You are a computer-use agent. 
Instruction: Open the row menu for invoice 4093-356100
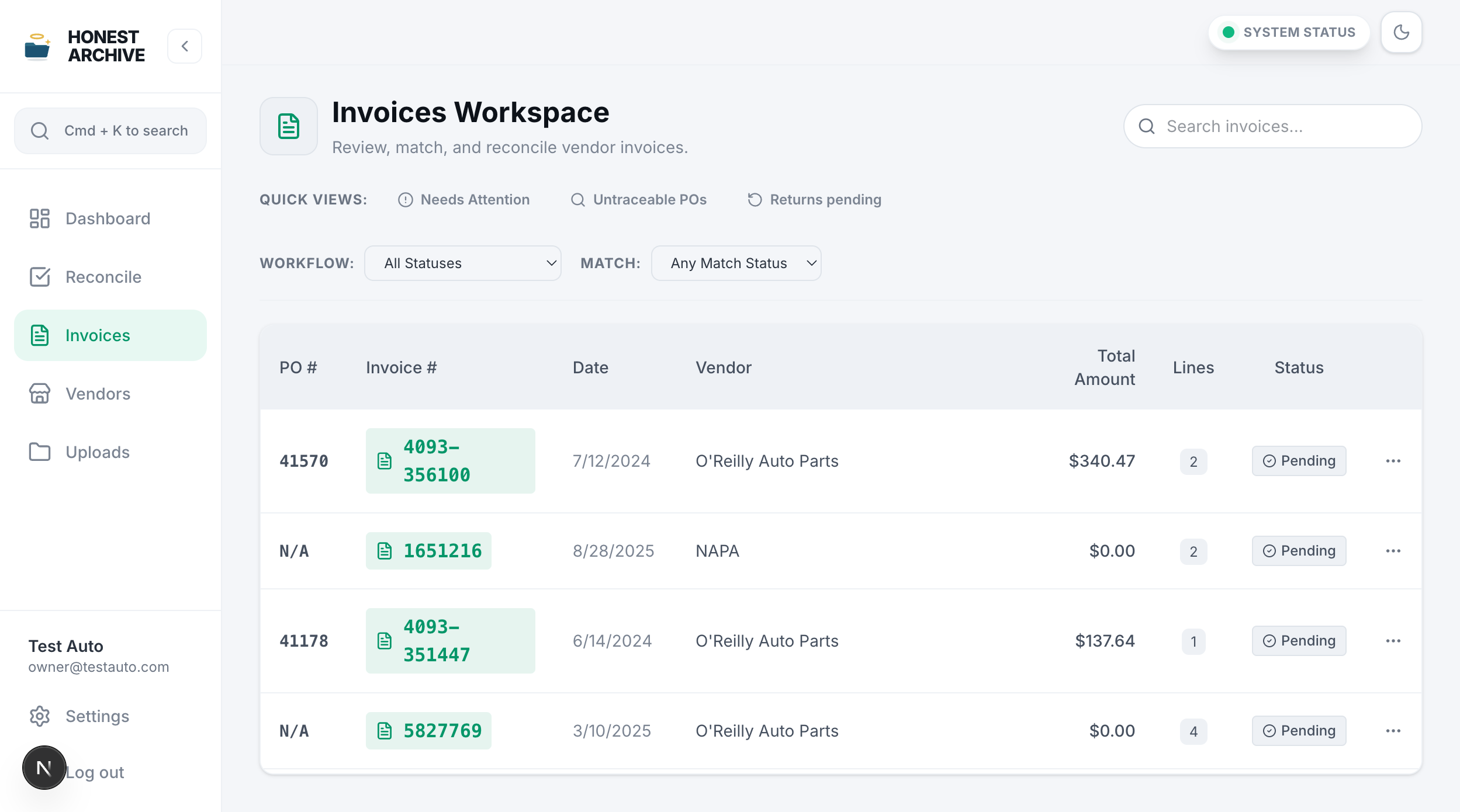coord(1393,461)
